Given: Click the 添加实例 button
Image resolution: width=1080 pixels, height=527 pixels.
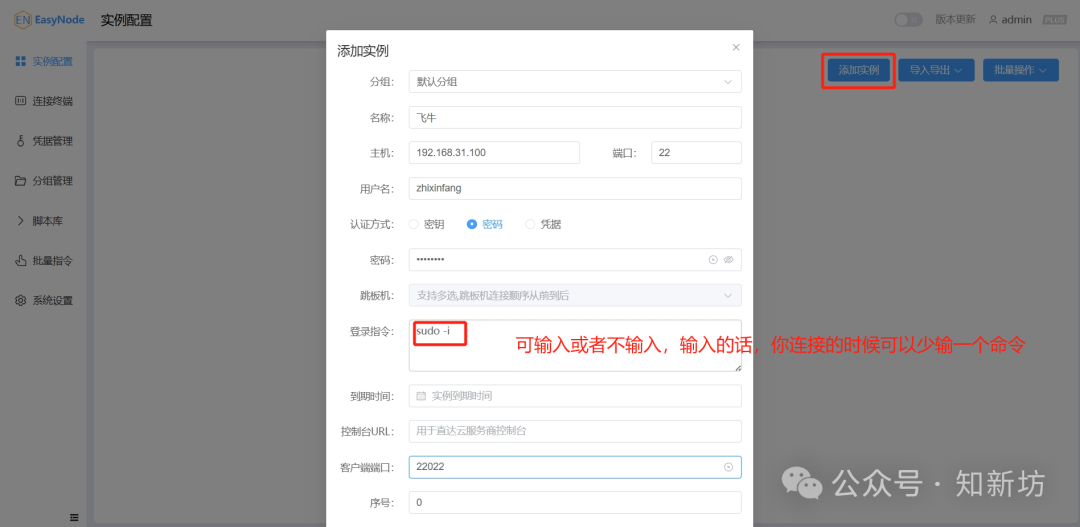Looking at the screenshot, I should tap(858, 70).
